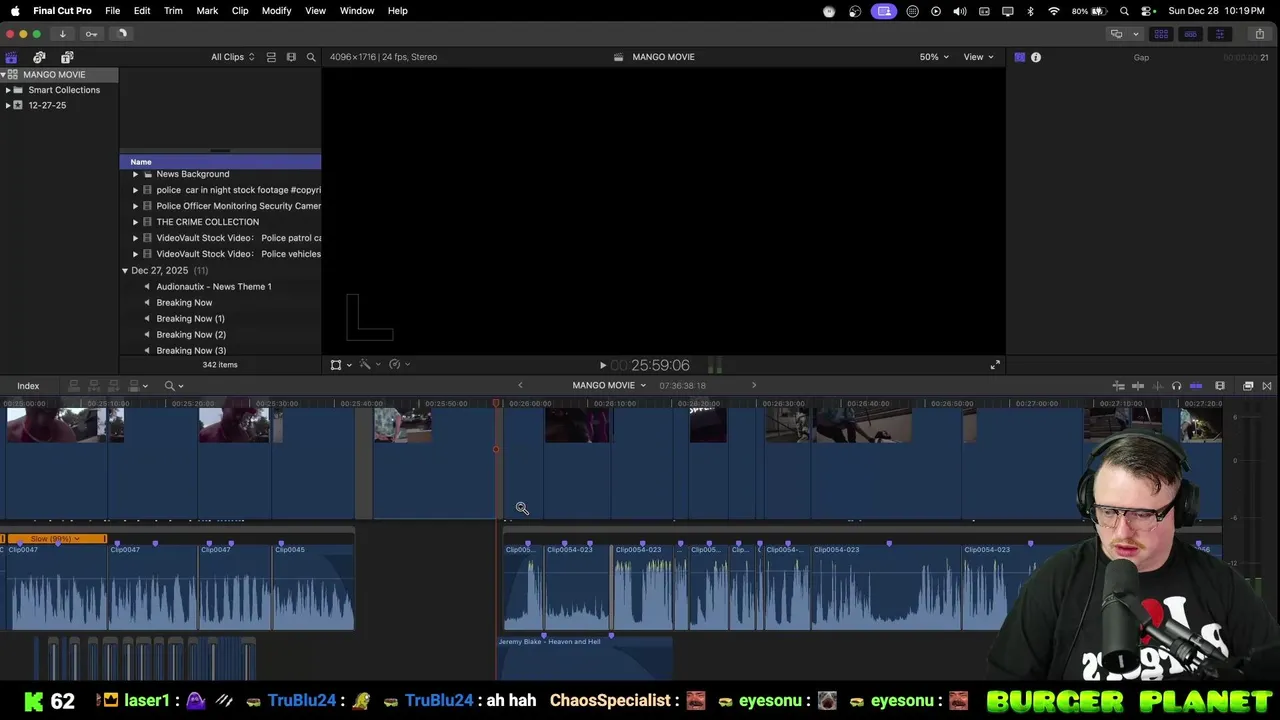Open the Info inspector icon
Image resolution: width=1280 pixels, height=720 pixels.
[1036, 57]
